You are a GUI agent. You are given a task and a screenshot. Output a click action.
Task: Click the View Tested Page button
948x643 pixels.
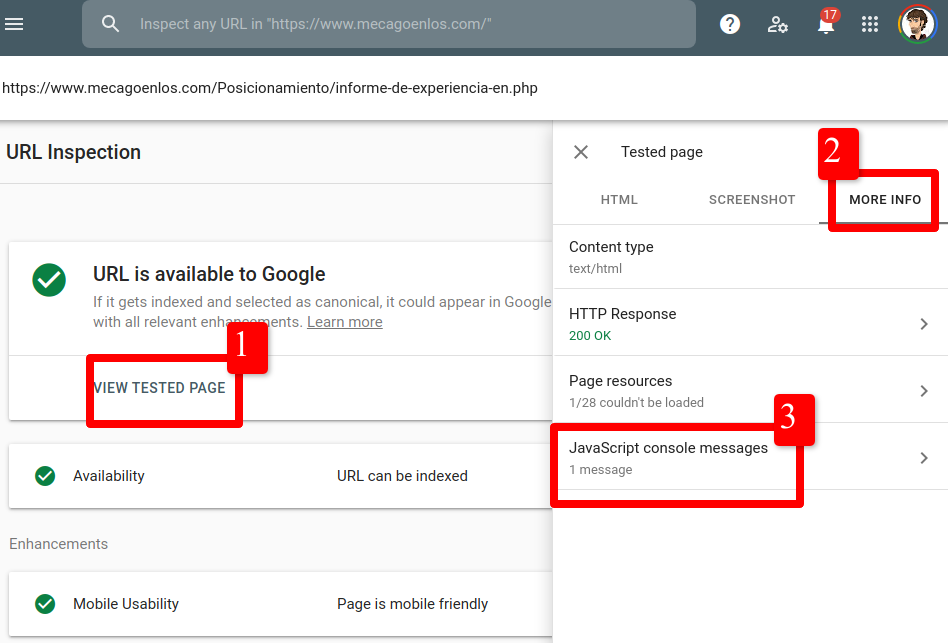160,388
